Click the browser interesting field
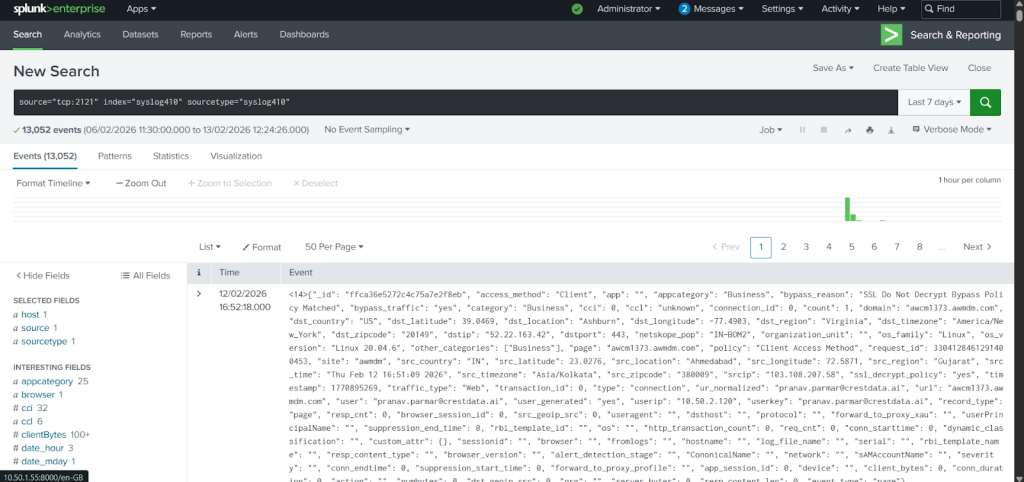The image size is (1024, 482). [x=38, y=394]
